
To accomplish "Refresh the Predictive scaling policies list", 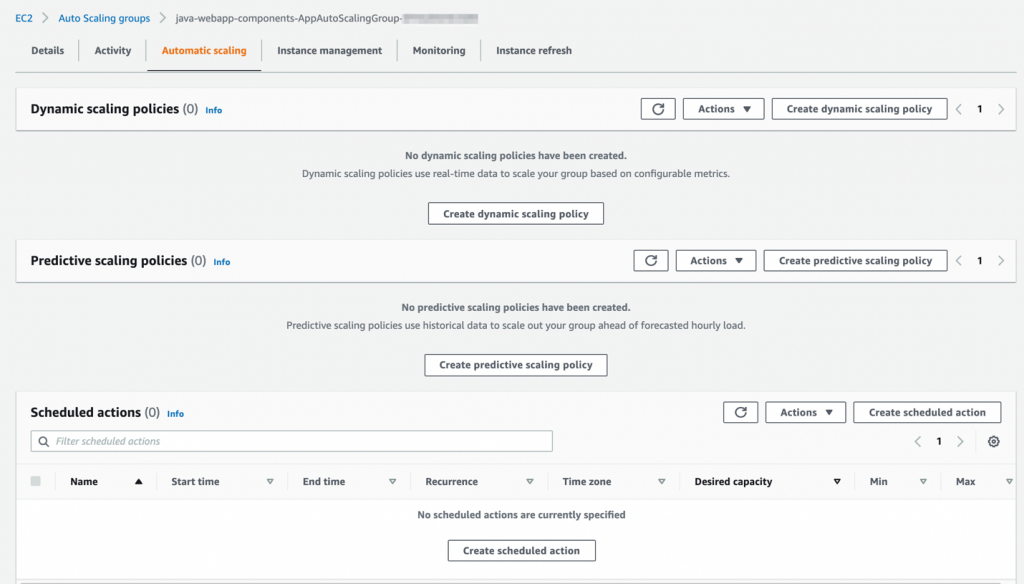I will pos(651,260).
